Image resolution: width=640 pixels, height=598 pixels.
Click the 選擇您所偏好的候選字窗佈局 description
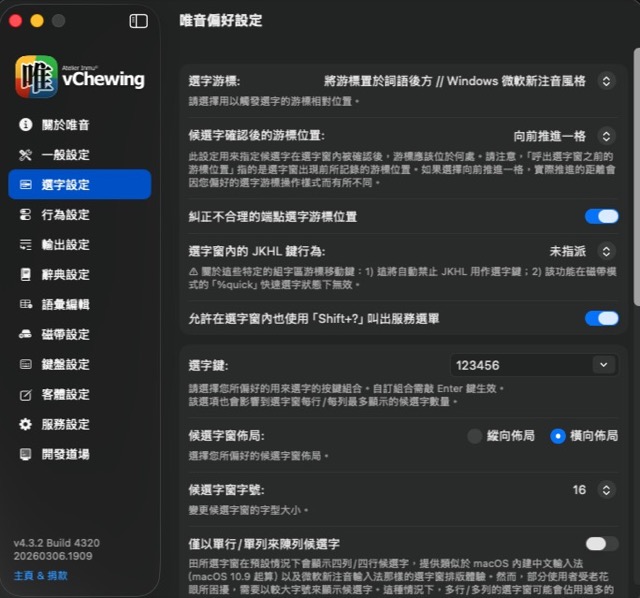click(258, 456)
